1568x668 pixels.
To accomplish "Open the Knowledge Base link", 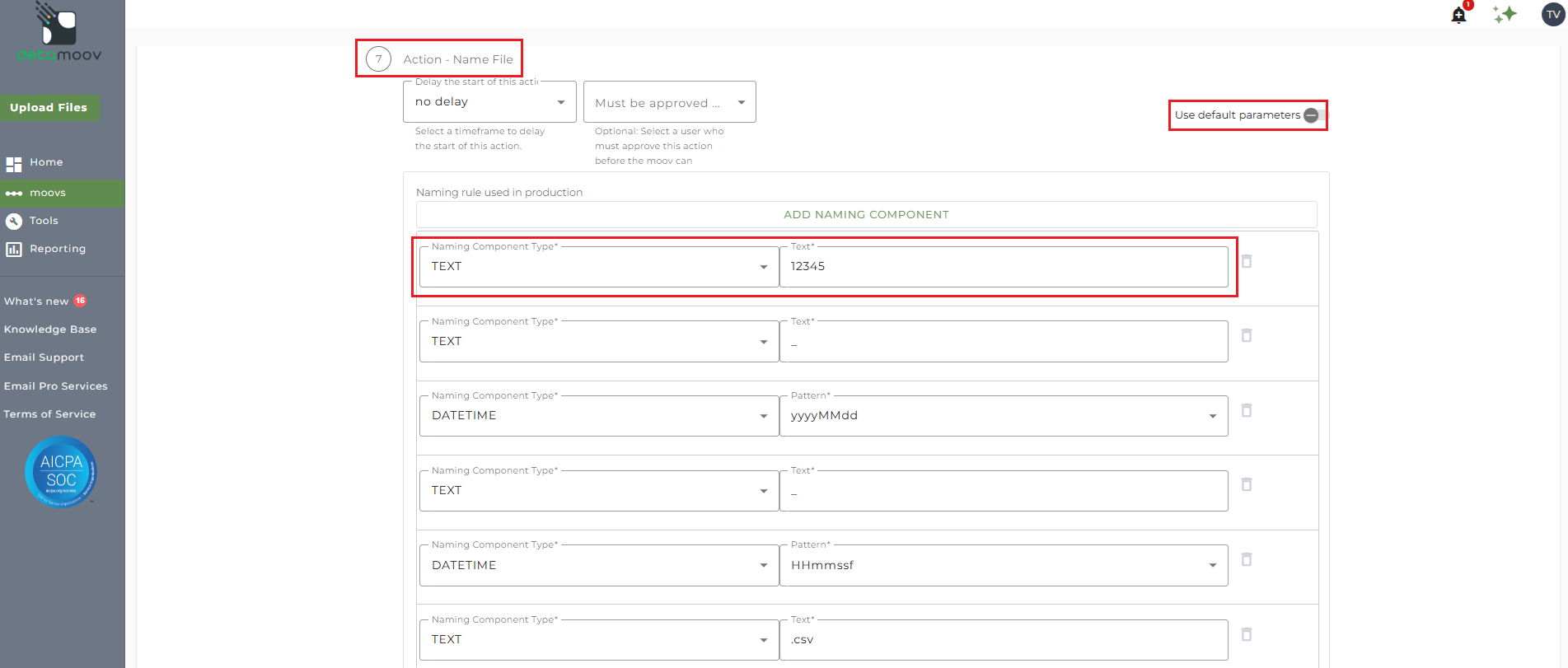I will click(x=50, y=329).
